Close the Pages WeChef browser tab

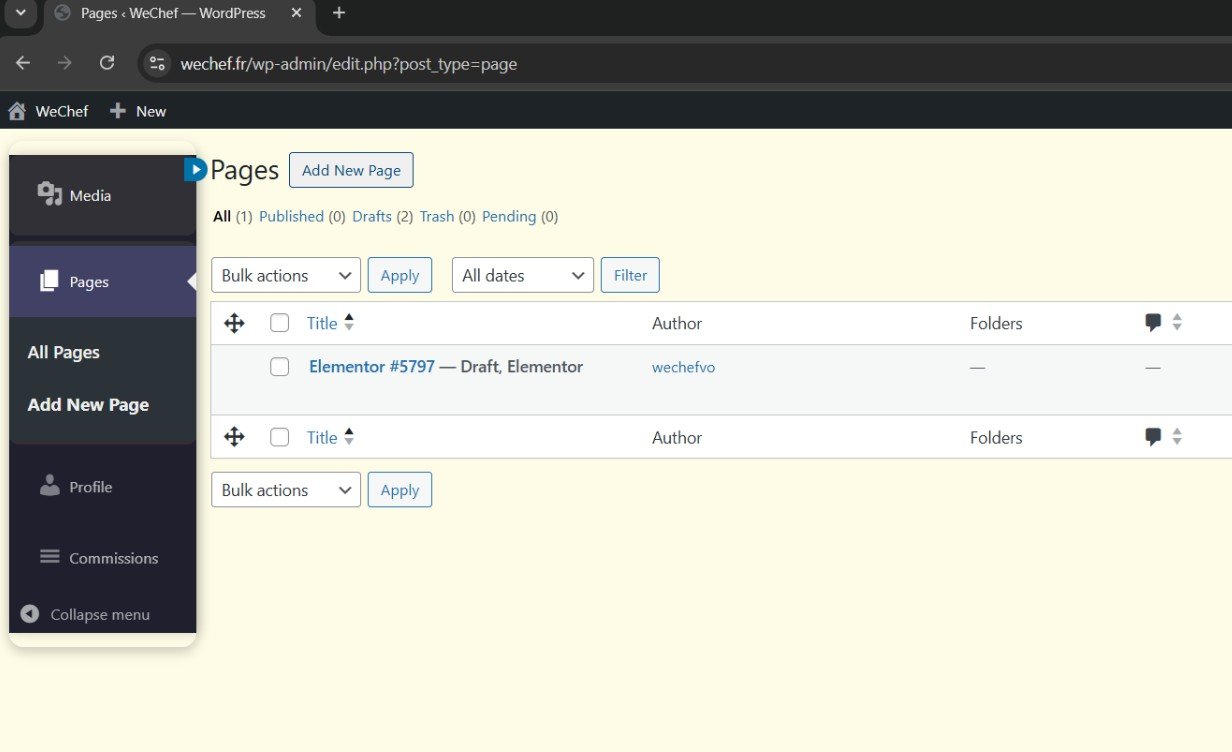tap(296, 13)
